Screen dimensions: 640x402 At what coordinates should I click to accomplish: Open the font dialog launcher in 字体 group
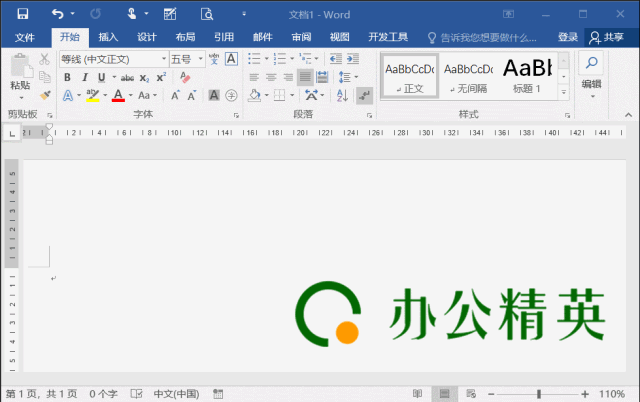coord(236,115)
